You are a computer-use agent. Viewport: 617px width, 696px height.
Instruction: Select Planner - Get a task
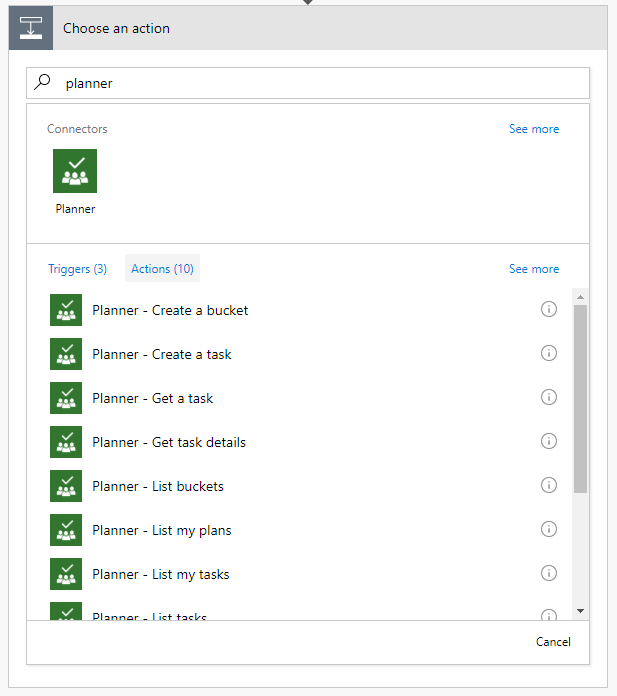tap(152, 398)
